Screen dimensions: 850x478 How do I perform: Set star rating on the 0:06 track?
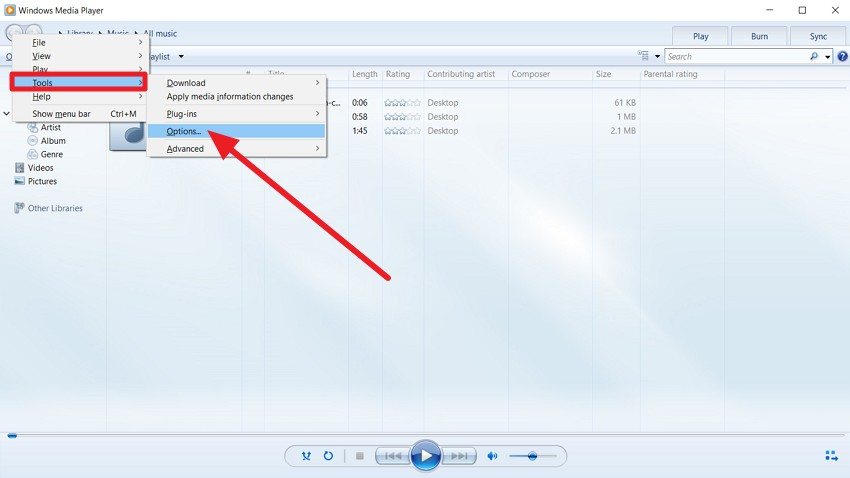click(402, 102)
